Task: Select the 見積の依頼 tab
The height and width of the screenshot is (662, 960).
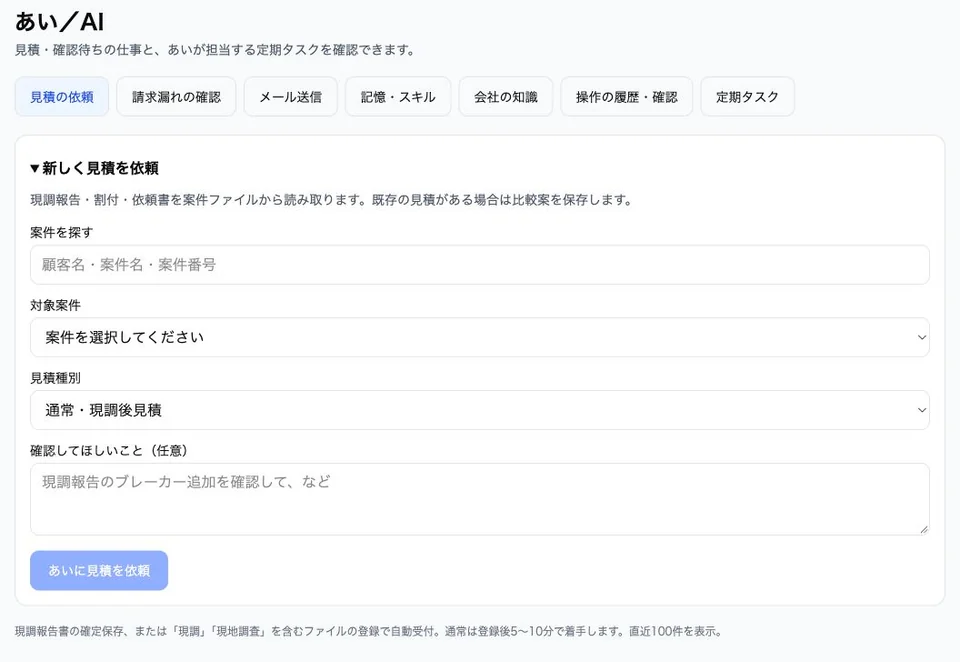Action: (62, 97)
